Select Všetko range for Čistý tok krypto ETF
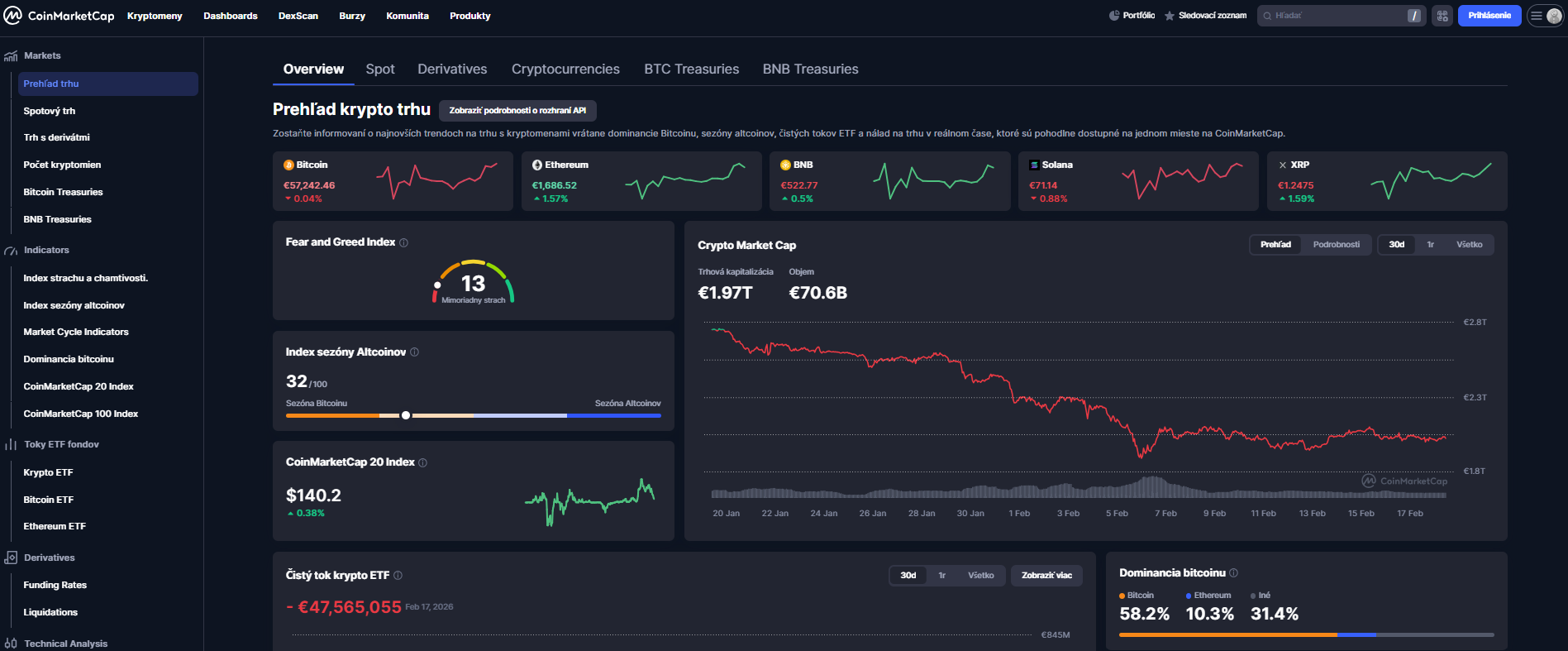This screenshot has width=1568, height=651. click(x=980, y=576)
